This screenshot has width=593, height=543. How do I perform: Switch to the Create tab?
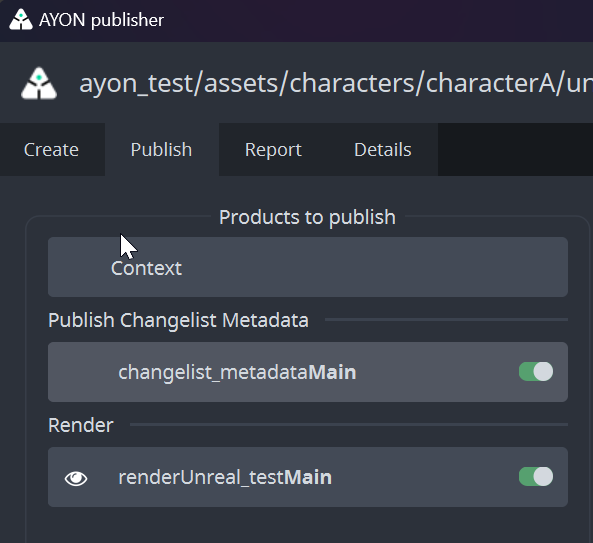click(x=52, y=149)
